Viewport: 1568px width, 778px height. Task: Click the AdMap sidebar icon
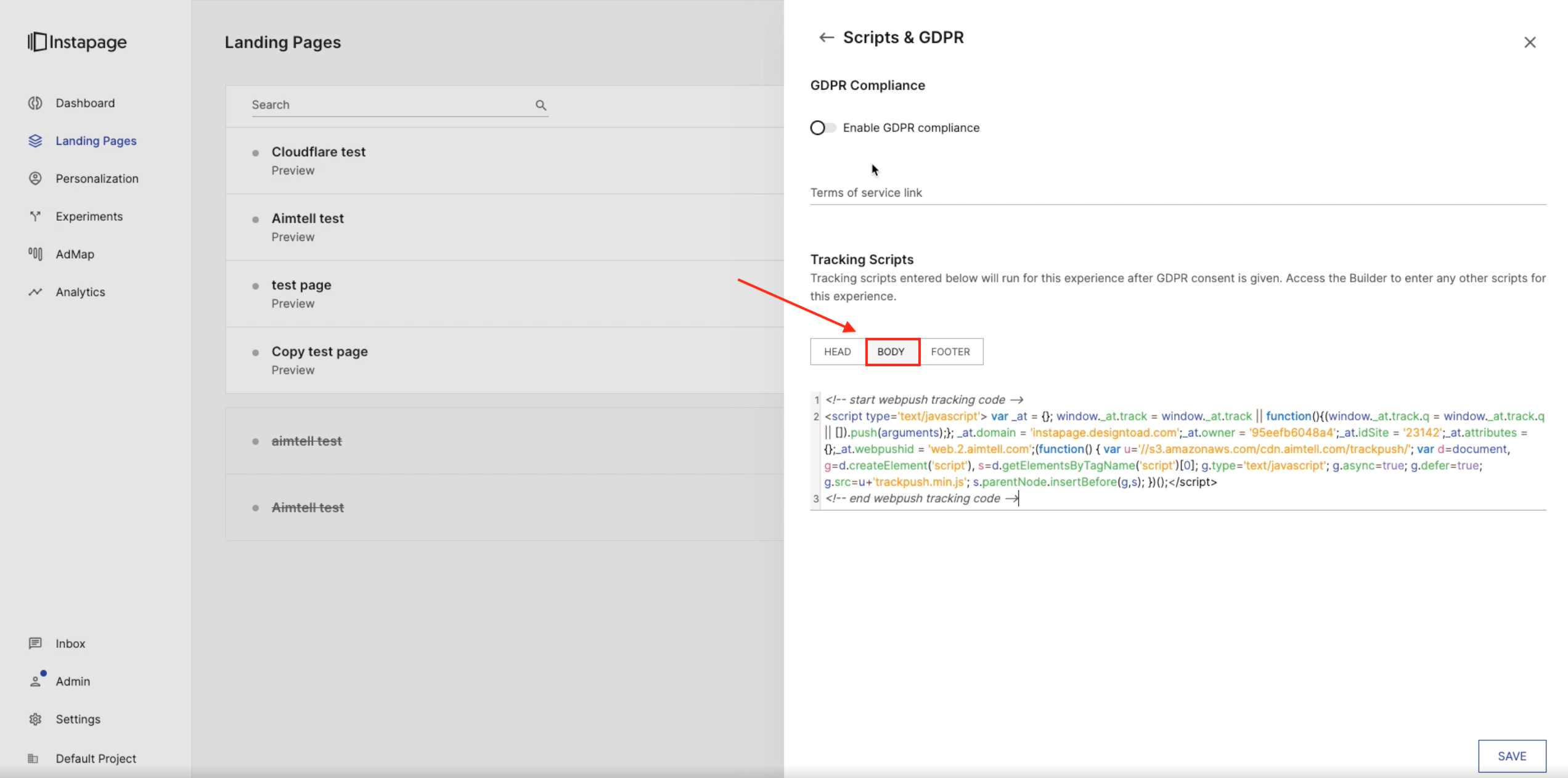pos(35,254)
